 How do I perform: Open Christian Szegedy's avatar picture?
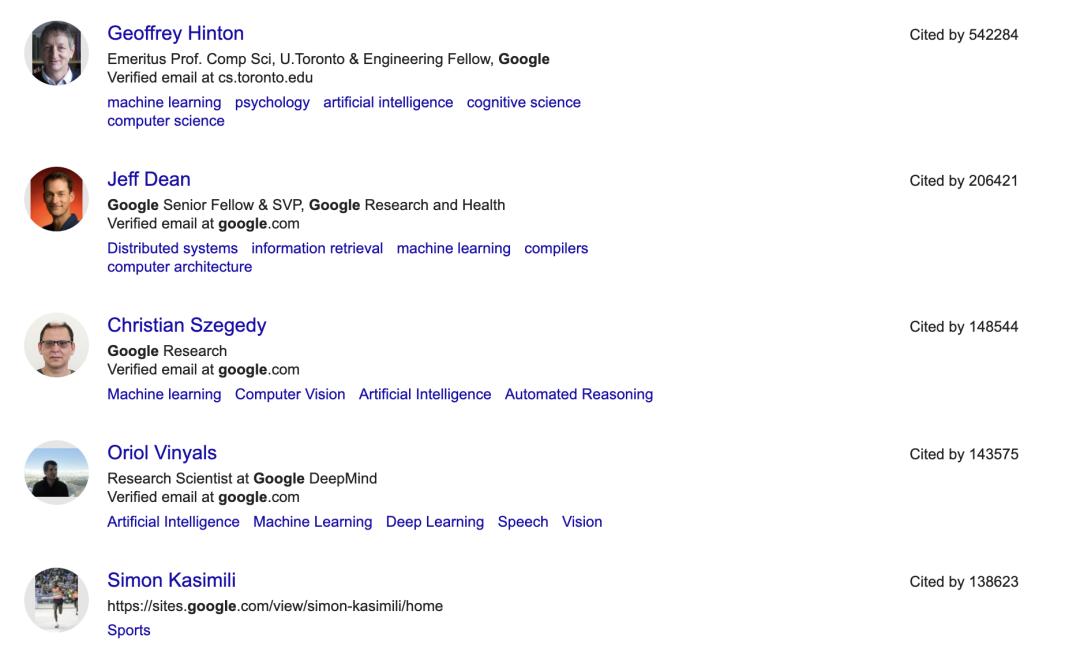point(56,345)
